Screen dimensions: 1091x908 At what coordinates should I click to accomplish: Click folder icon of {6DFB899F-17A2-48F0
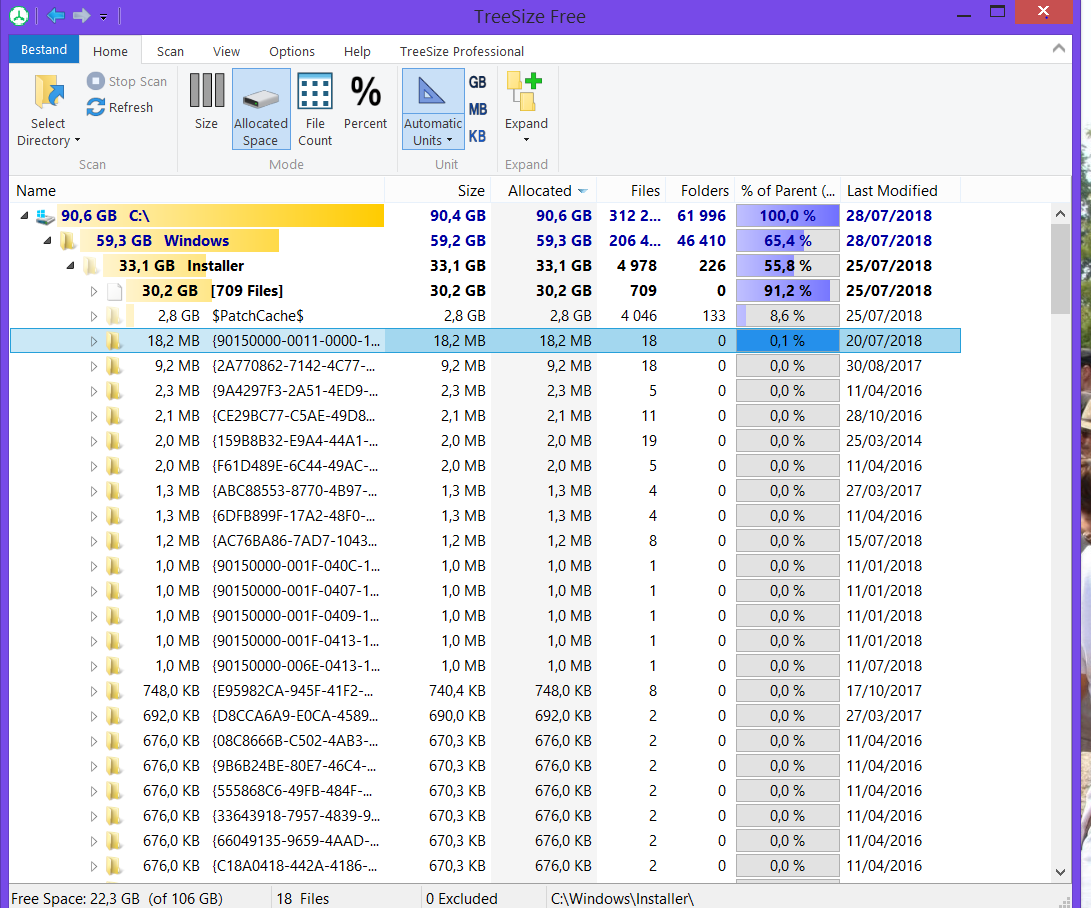tap(114, 516)
